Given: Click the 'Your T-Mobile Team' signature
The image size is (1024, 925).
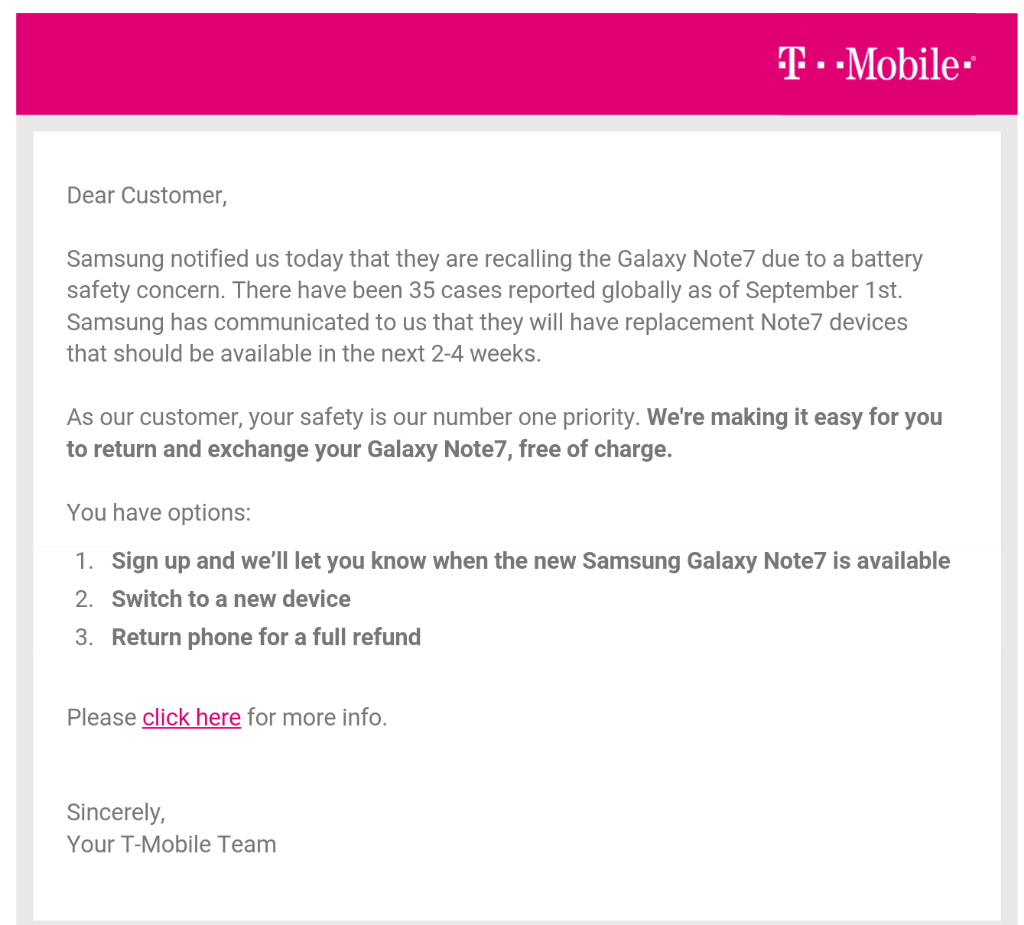Looking at the screenshot, I should click(171, 844).
